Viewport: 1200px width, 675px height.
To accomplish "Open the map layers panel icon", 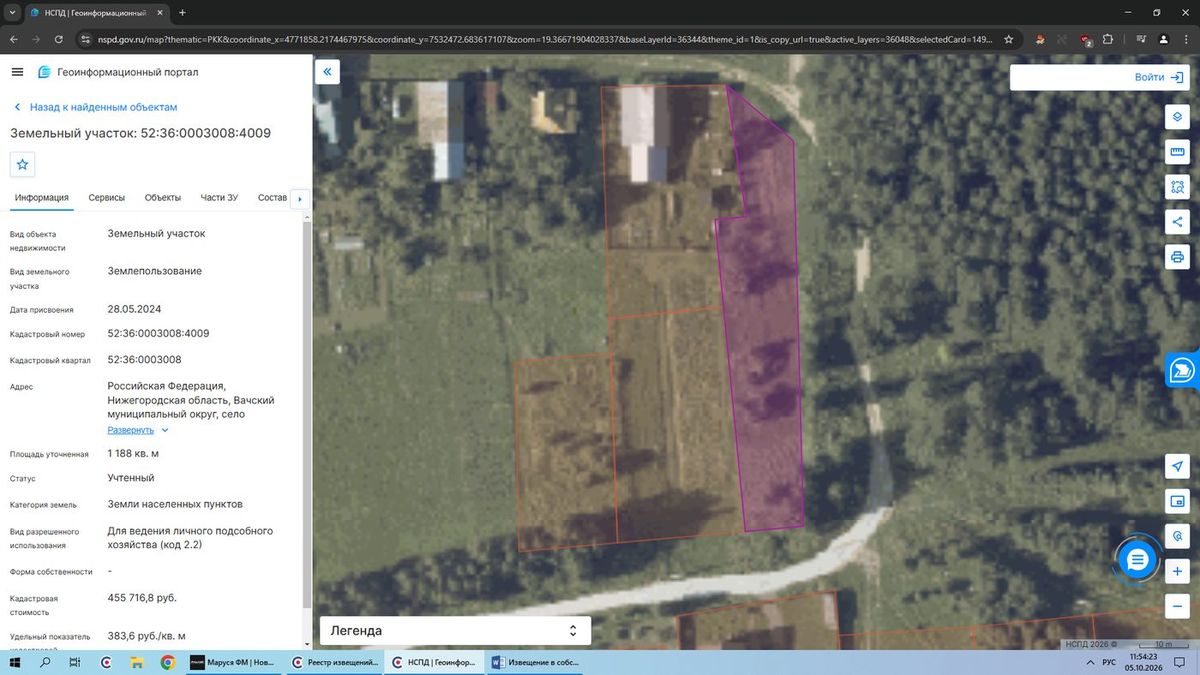I will pyautogui.click(x=1177, y=116).
